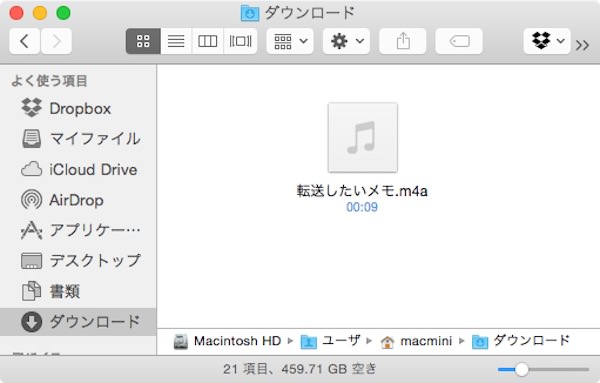
Task: Click ユーザ folder in the path bar
Action: (x=331, y=341)
